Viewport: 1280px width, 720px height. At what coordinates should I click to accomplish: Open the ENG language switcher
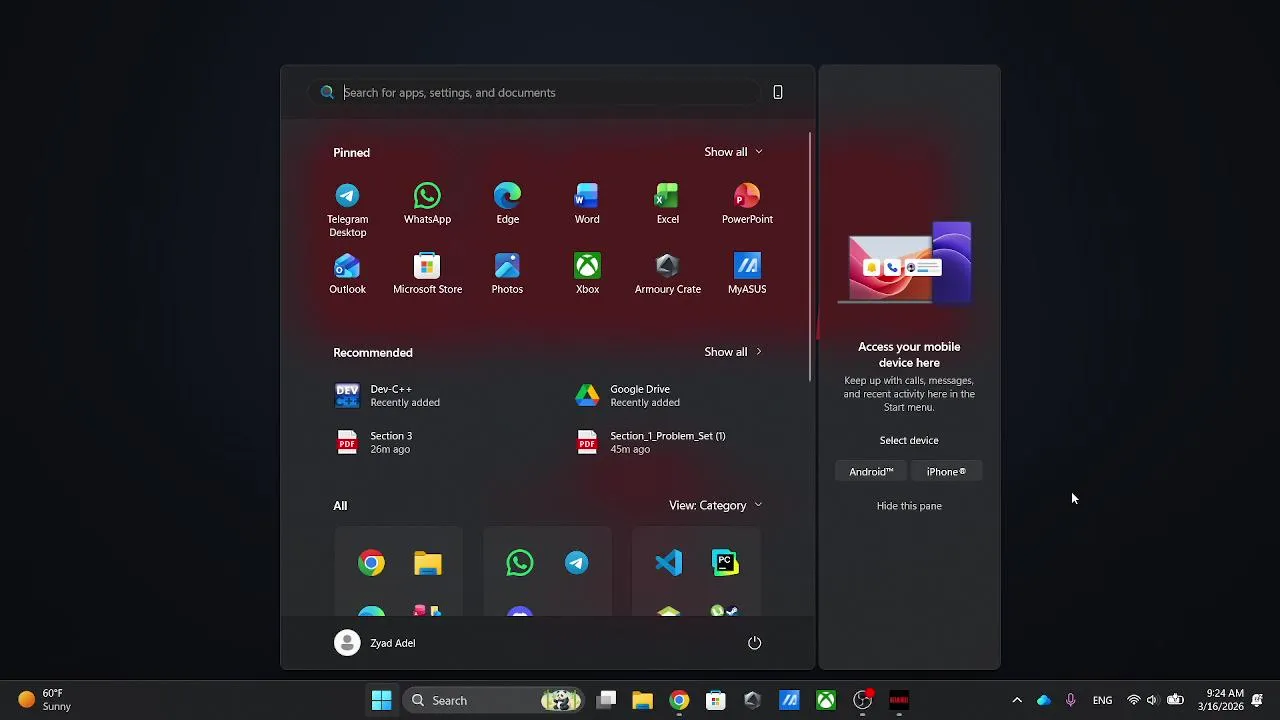1102,700
